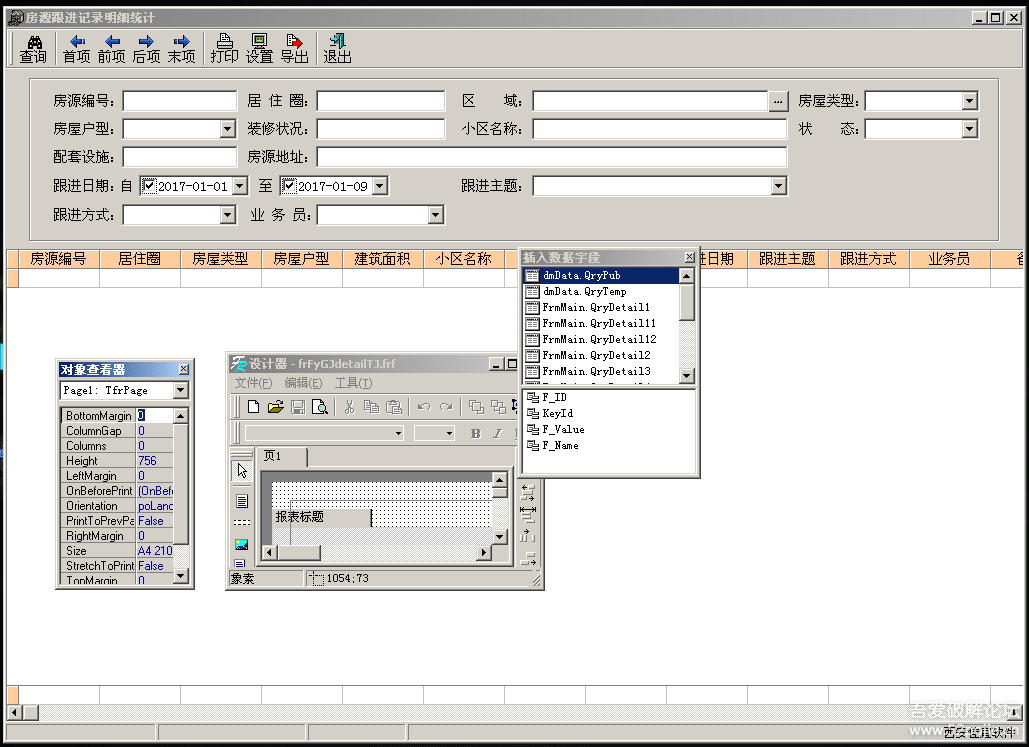1029x747 pixels.
Task: Select the band insert tool
Action: tap(242, 523)
